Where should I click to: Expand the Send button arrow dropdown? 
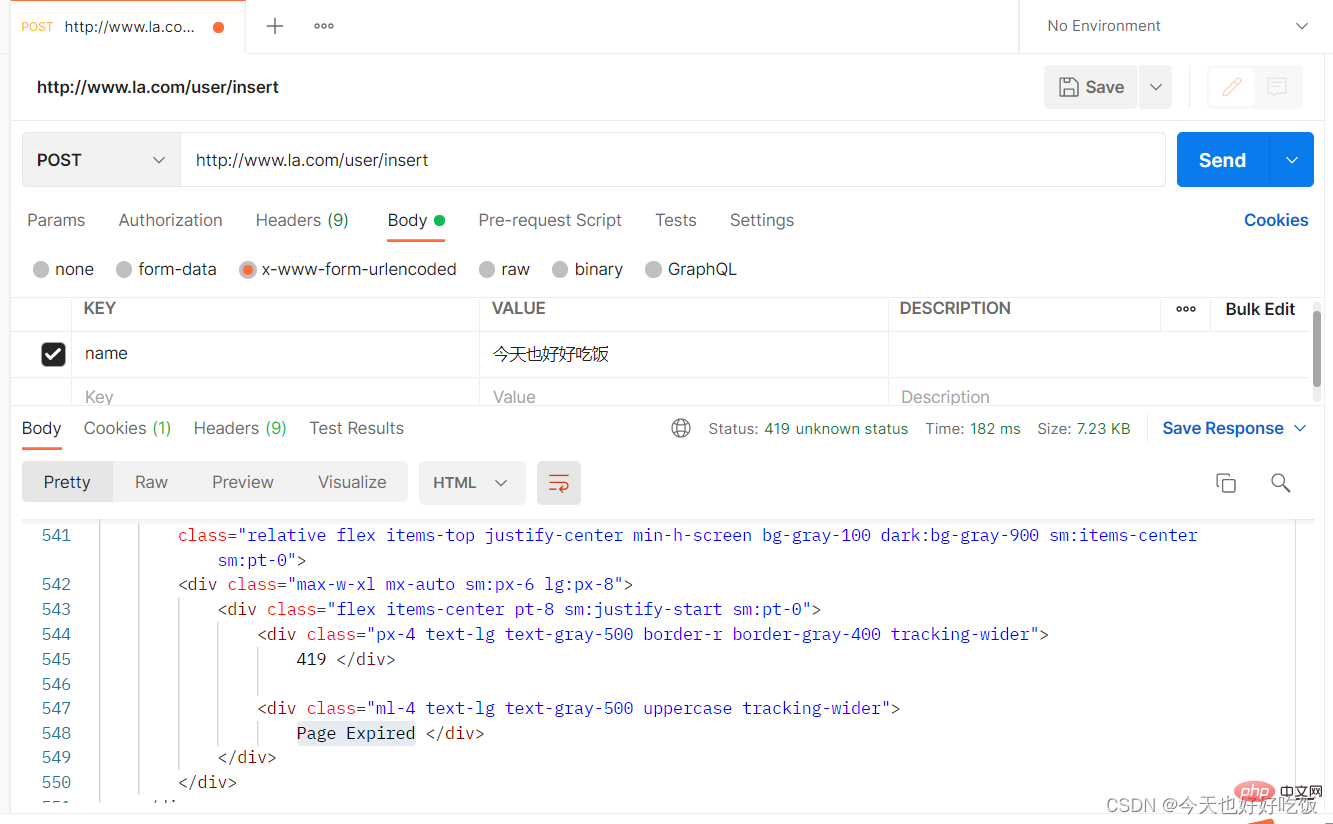(x=1292, y=160)
